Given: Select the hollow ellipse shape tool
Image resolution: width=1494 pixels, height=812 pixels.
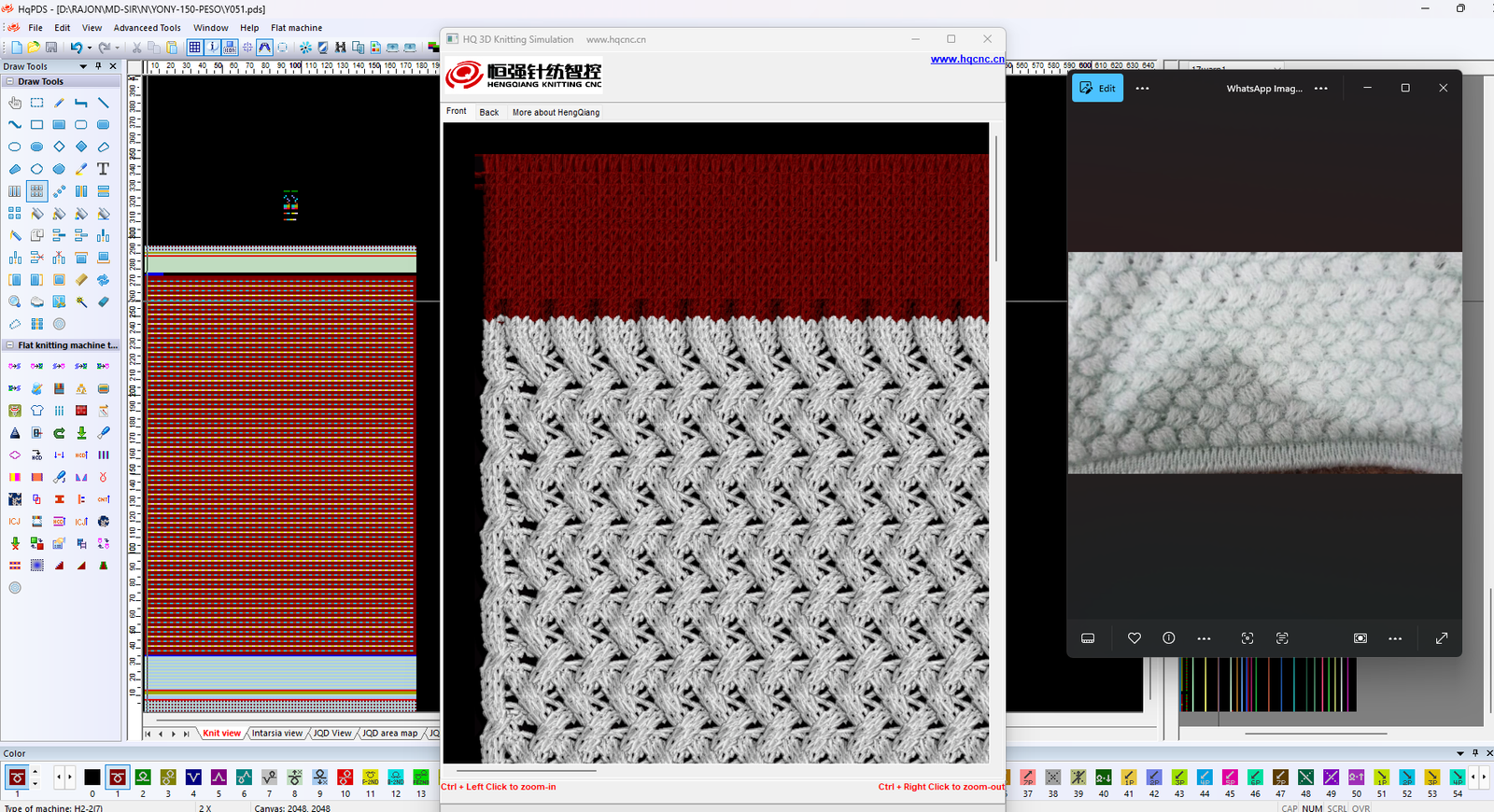Looking at the screenshot, I should click(x=15, y=147).
